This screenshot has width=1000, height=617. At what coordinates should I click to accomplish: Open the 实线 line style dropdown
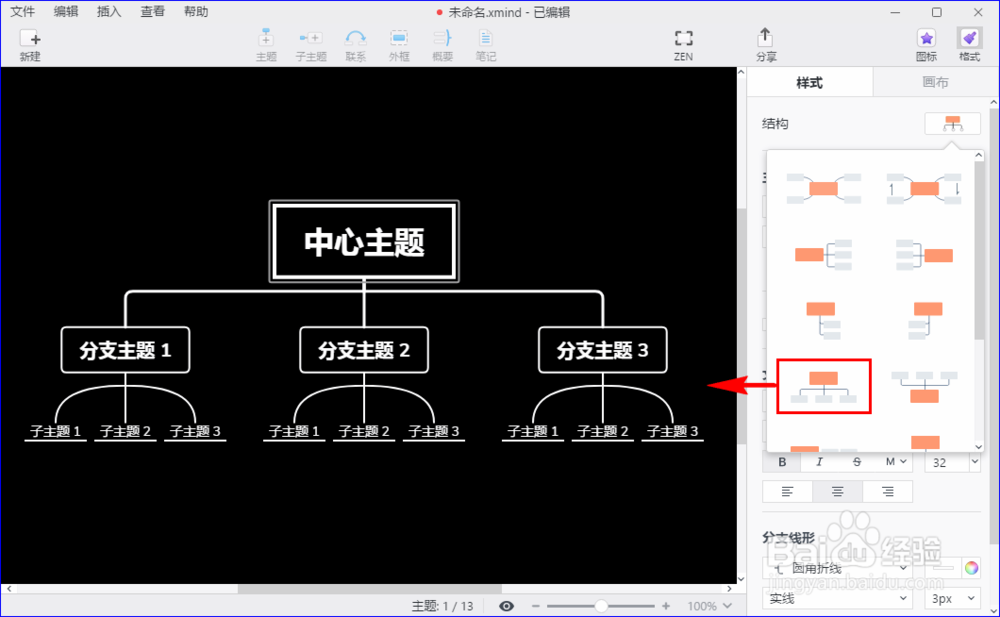pos(837,598)
